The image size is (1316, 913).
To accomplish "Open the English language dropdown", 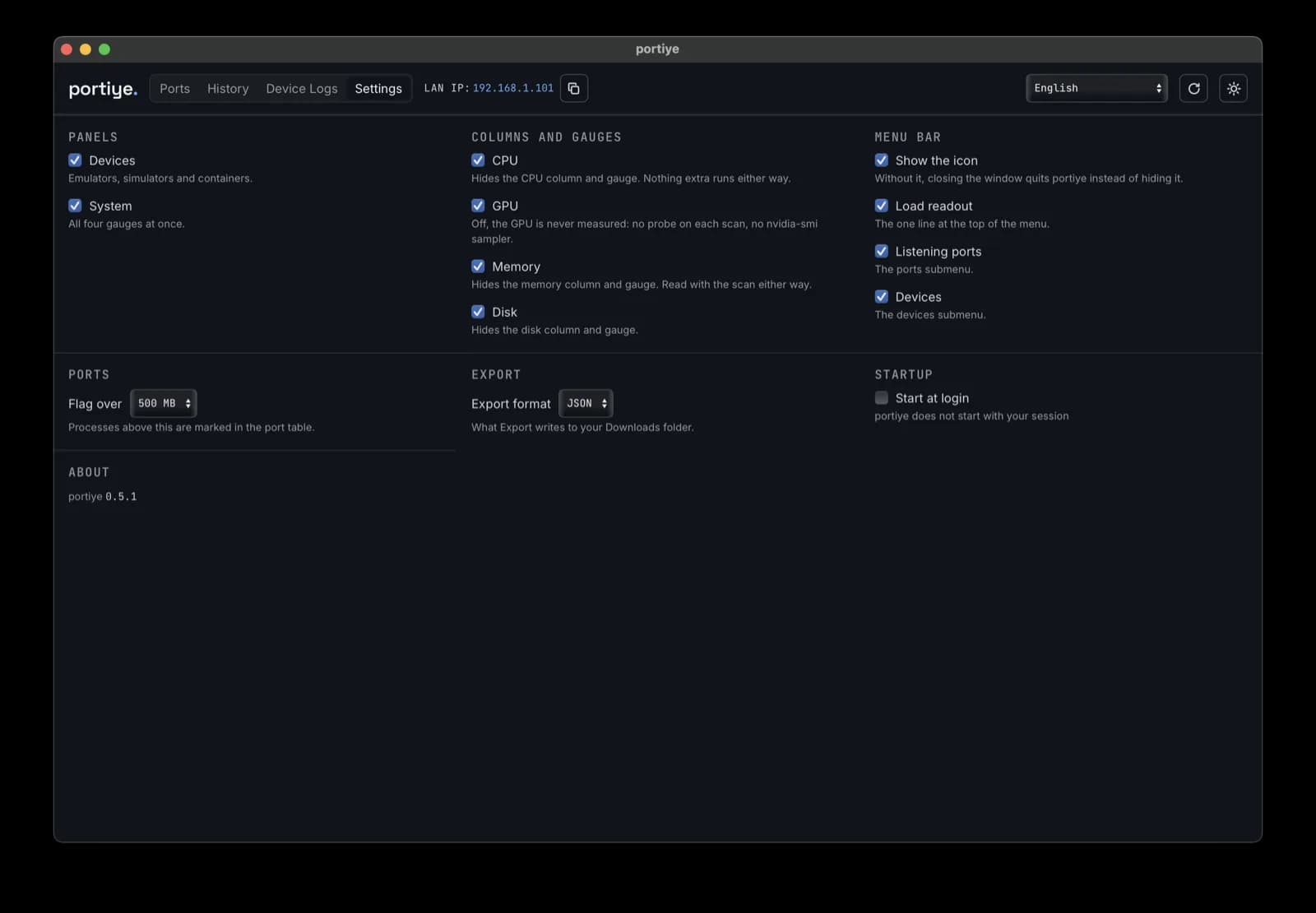I will point(1096,88).
